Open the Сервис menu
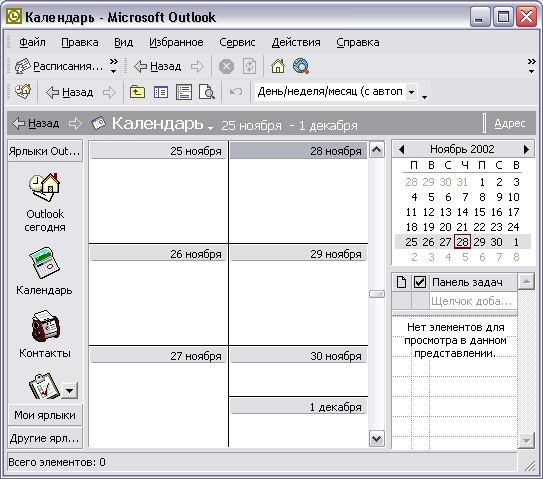This screenshot has width=543, height=479. (237, 42)
